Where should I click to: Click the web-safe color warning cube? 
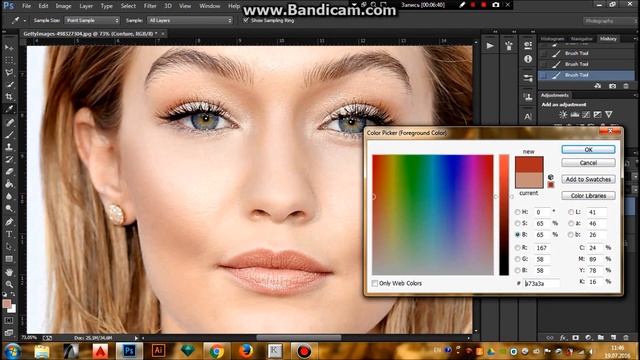551,177
